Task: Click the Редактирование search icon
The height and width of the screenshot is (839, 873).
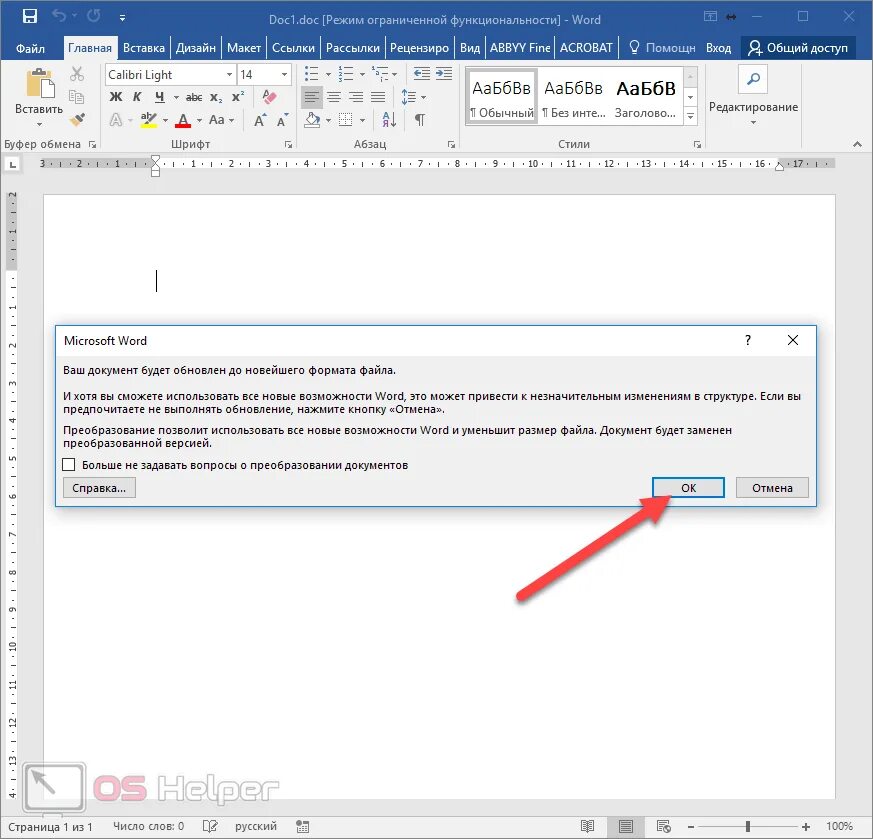Action: tap(753, 80)
